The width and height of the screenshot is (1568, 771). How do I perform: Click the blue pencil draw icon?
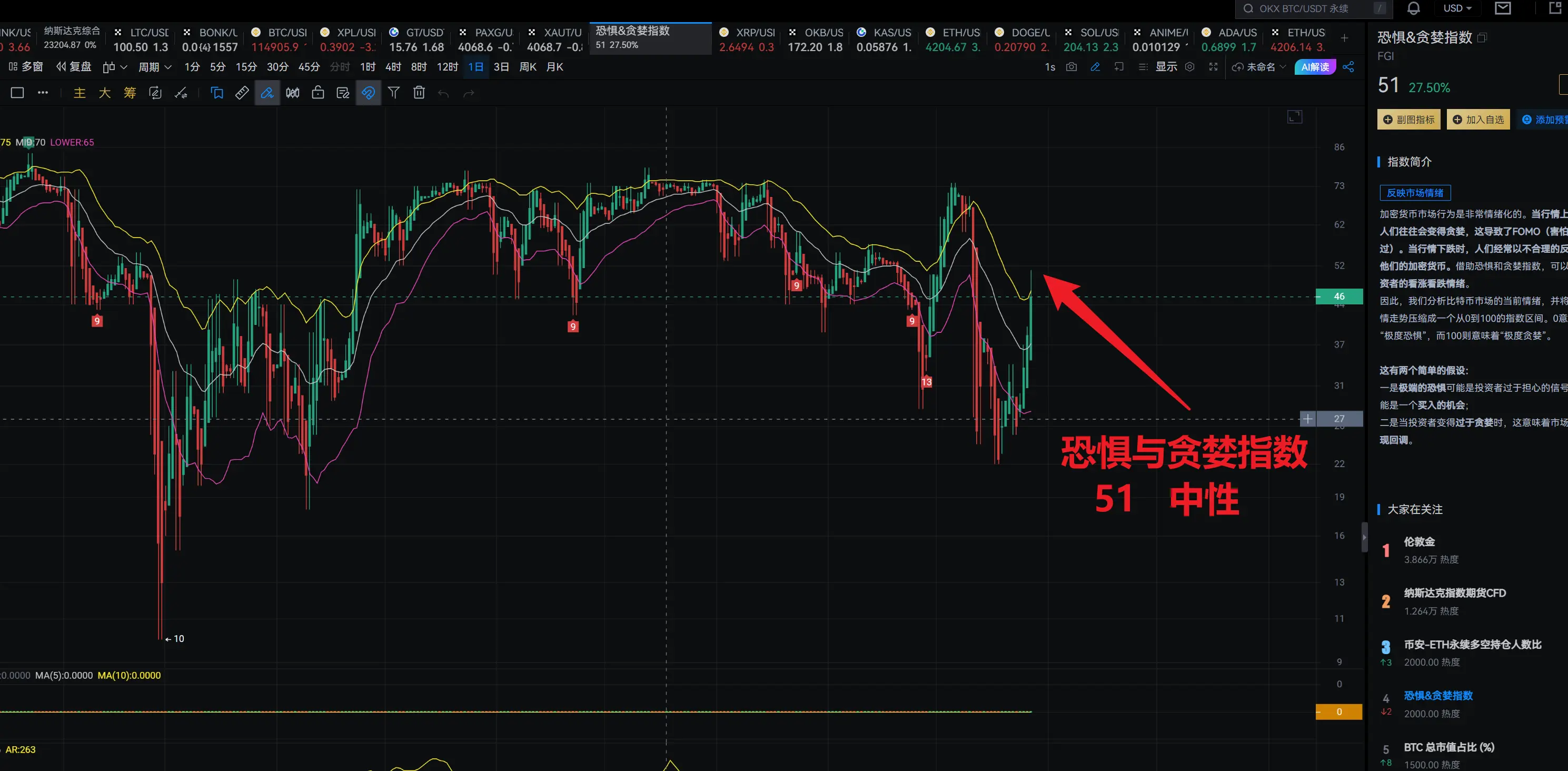point(1095,67)
